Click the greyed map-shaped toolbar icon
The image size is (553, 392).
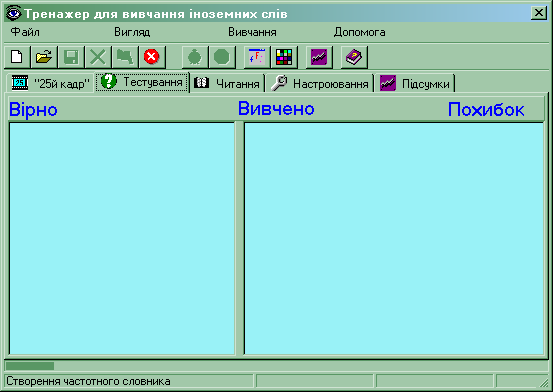125,57
